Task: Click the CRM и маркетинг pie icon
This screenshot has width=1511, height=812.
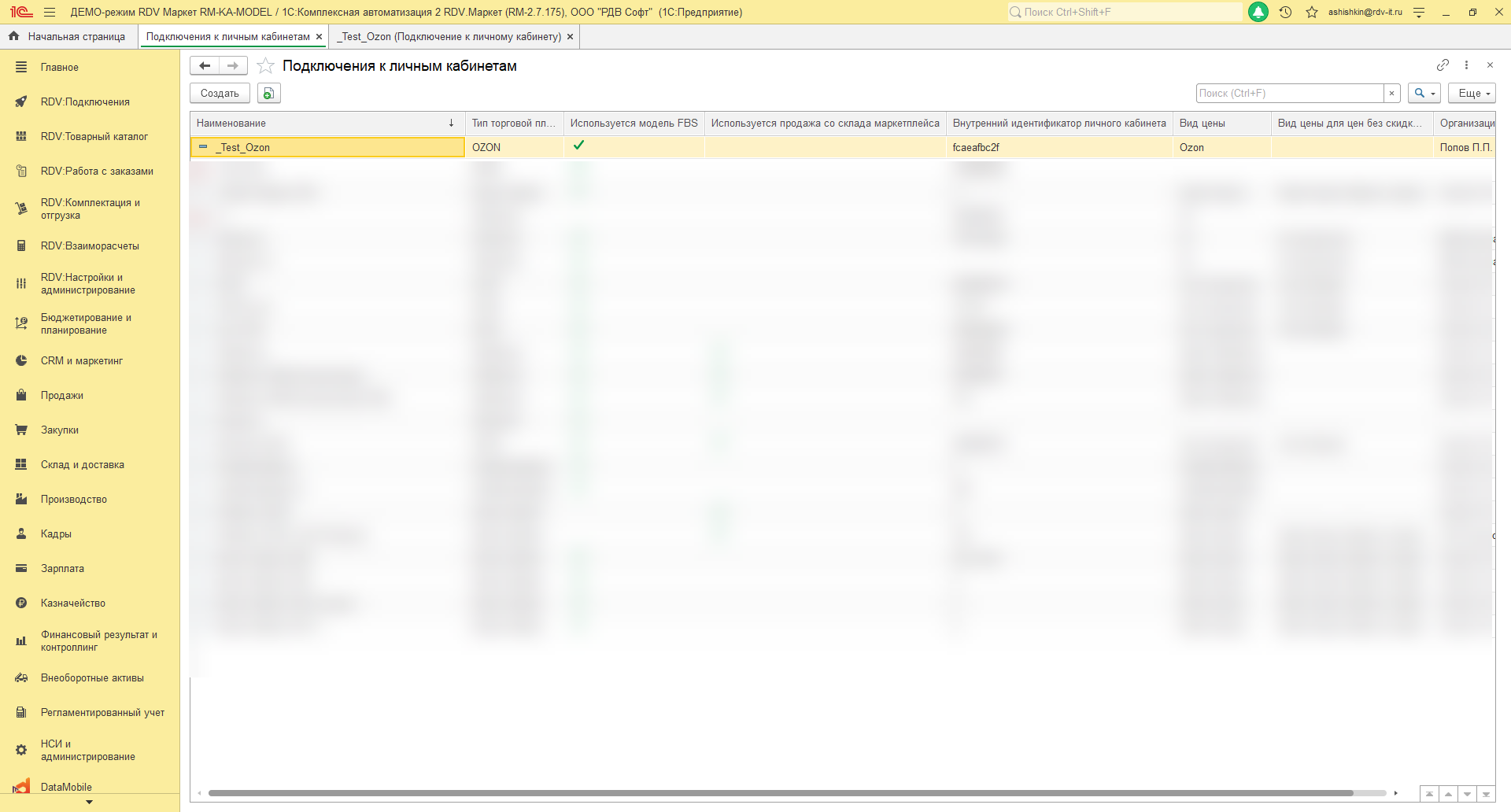Action: coord(21,361)
